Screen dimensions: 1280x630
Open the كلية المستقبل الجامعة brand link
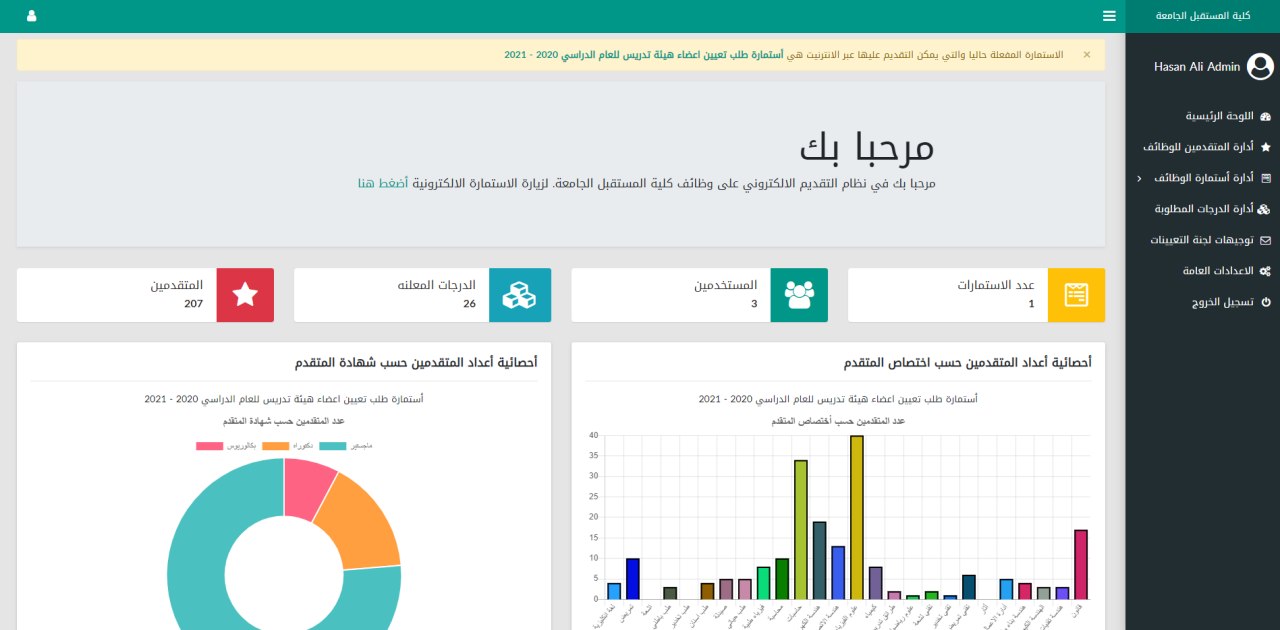tap(1203, 16)
